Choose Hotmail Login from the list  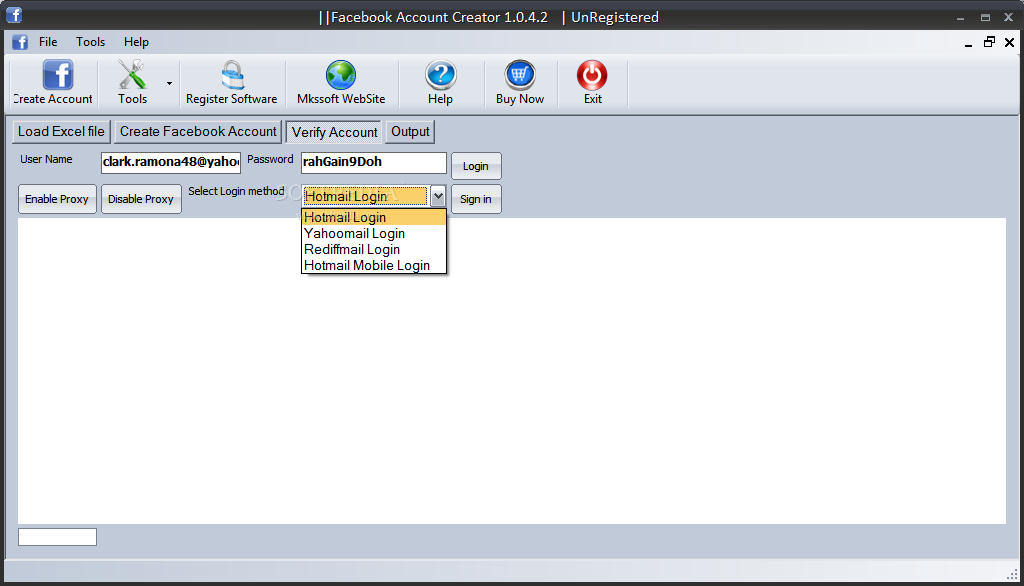pos(374,218)
